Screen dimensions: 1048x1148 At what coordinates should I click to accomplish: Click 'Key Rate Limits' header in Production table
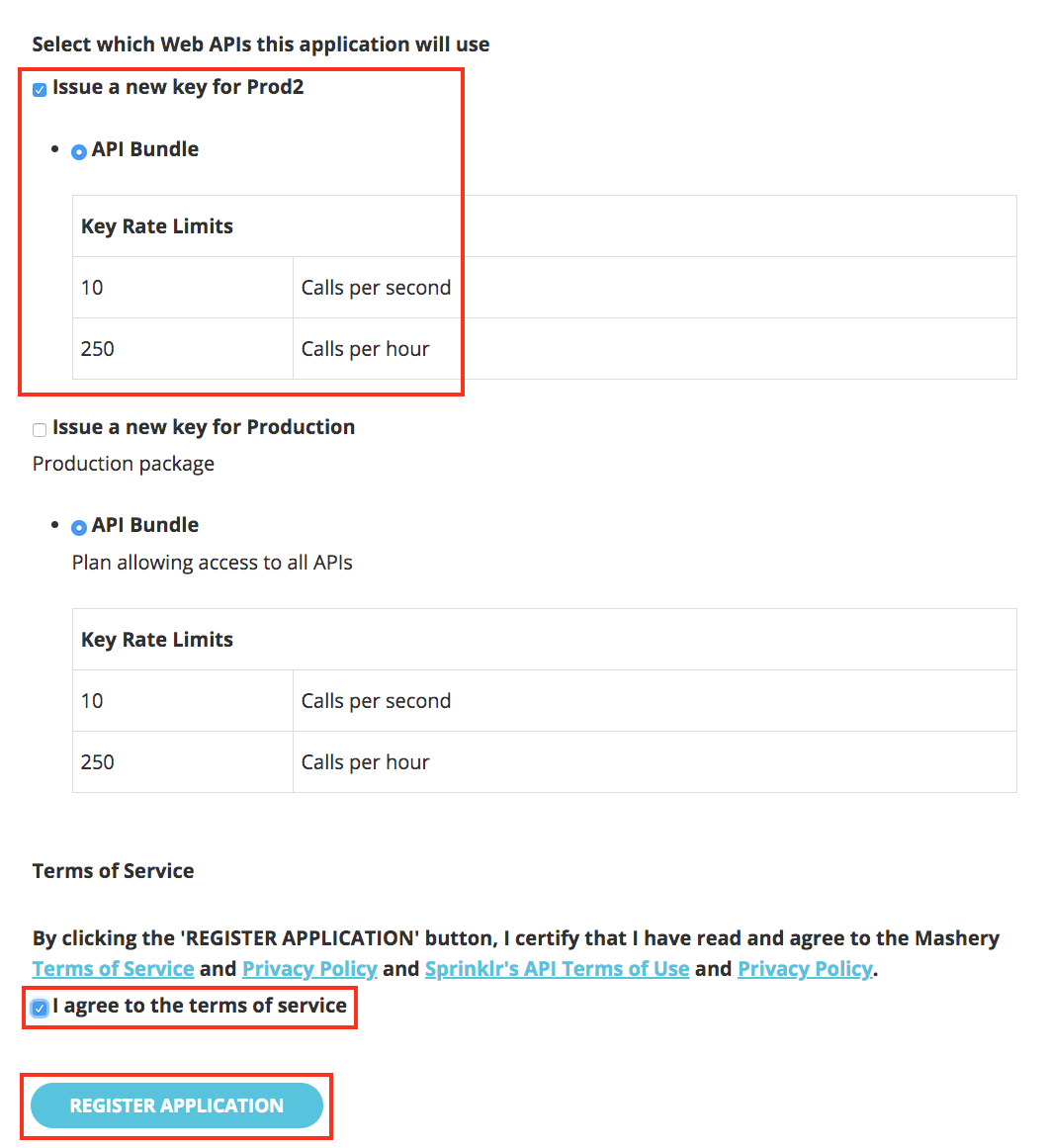157,640
